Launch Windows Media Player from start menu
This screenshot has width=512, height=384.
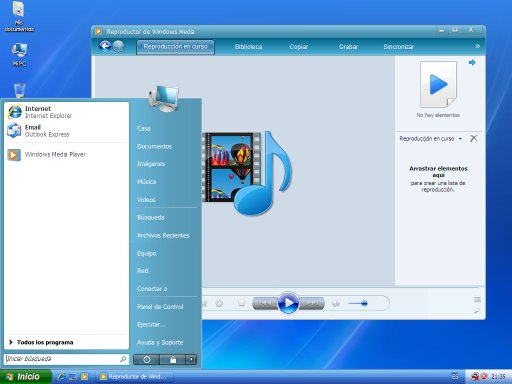(66, 155)
